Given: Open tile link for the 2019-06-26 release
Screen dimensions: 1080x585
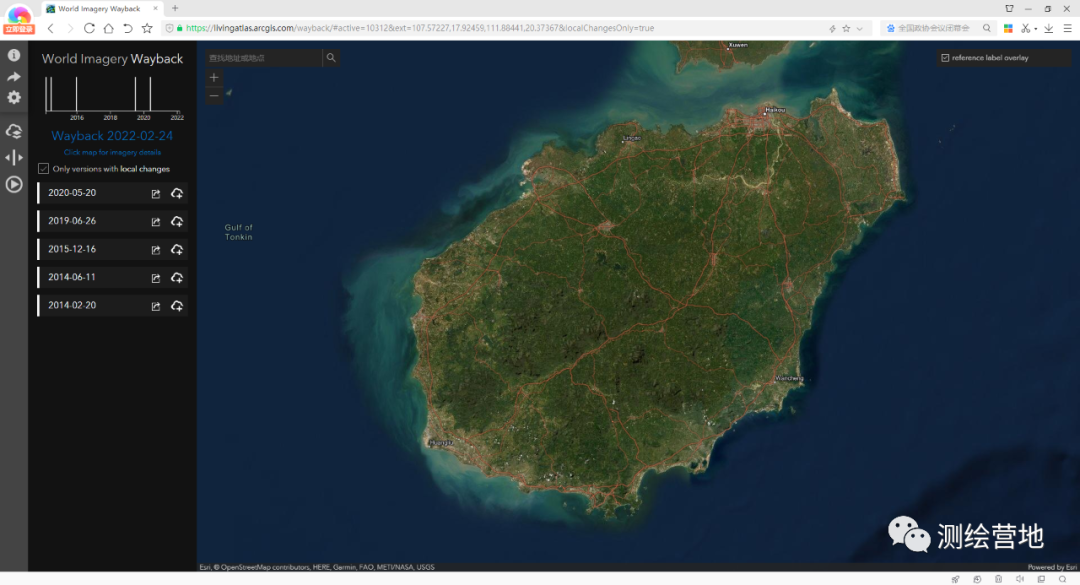Looking at the screenshot, I should tap(156, 222).
